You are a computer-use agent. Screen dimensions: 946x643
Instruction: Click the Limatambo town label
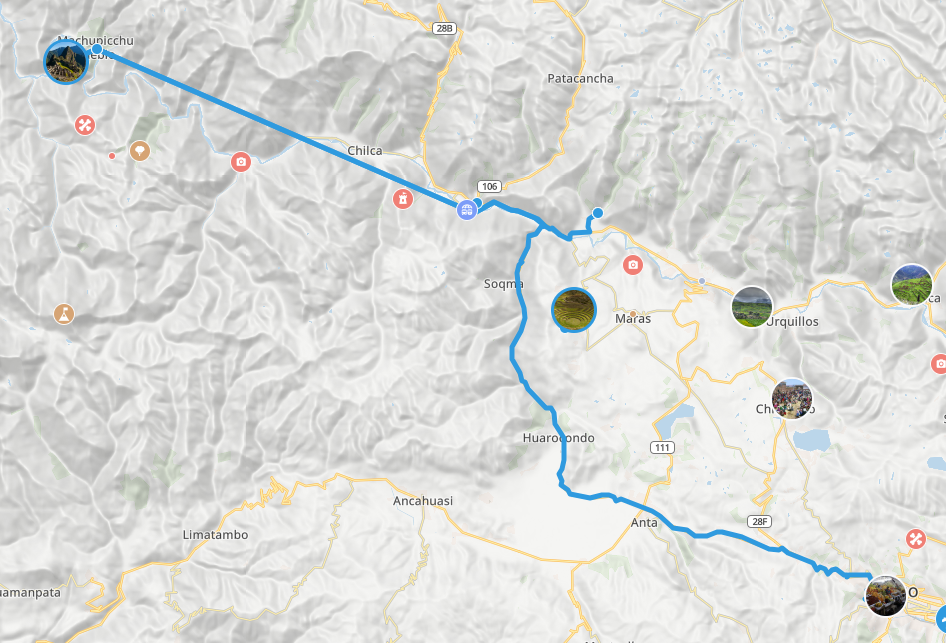[215, 534]
